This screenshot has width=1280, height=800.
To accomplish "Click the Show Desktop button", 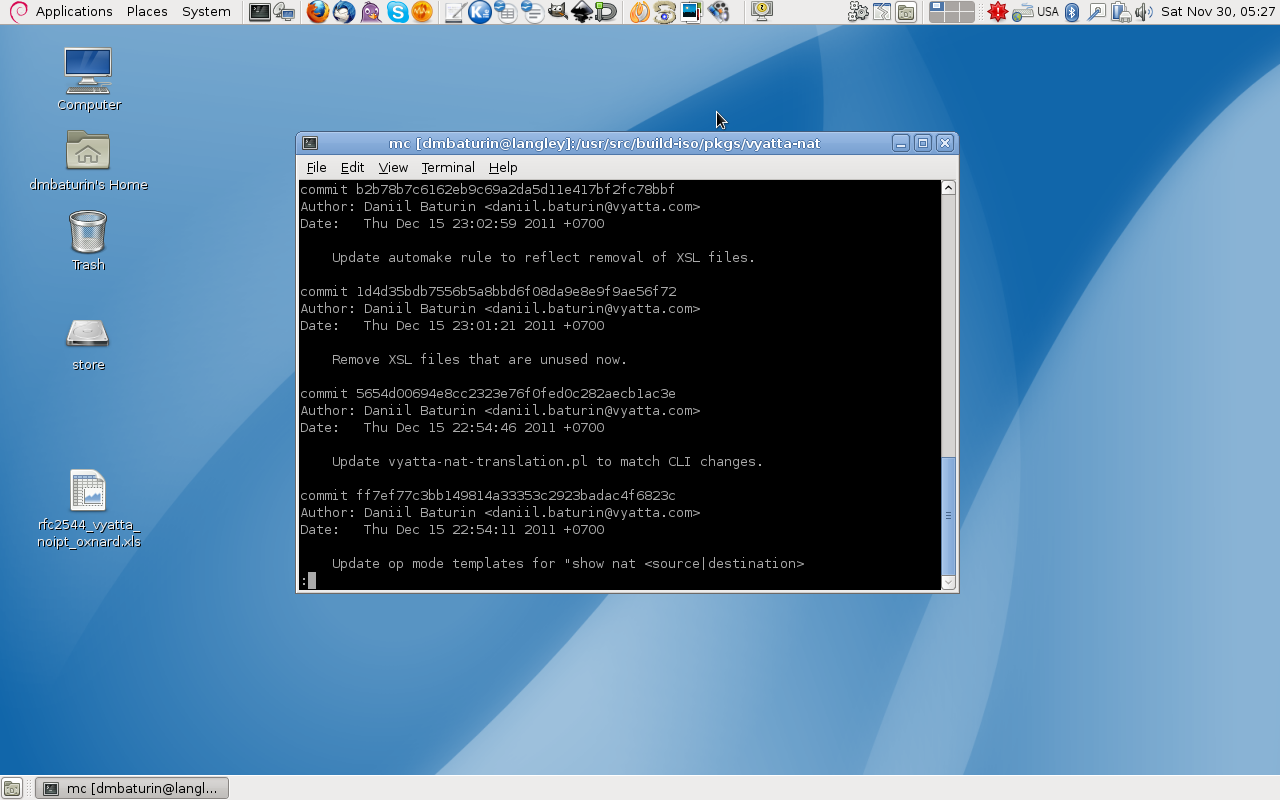I will click(12, 788).
